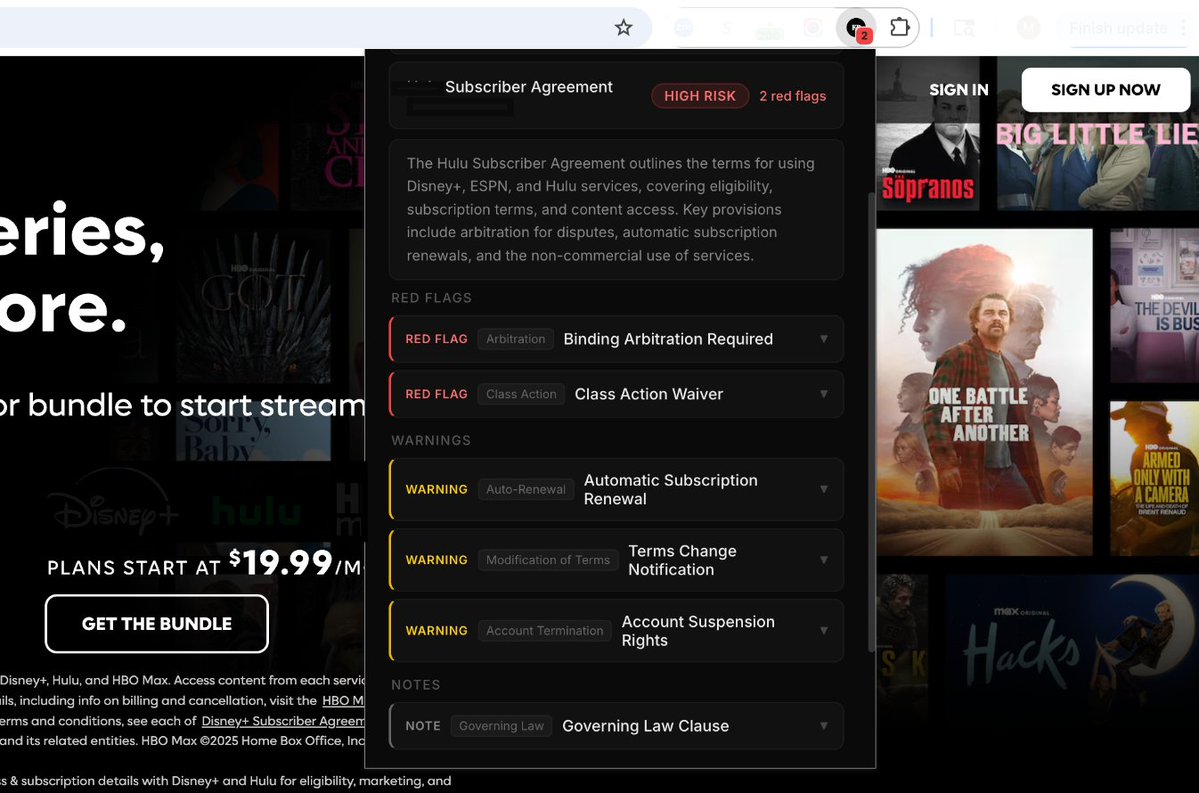
Task: Open the browser Extensions puzzle icon
Action: [x=899, y=28]
